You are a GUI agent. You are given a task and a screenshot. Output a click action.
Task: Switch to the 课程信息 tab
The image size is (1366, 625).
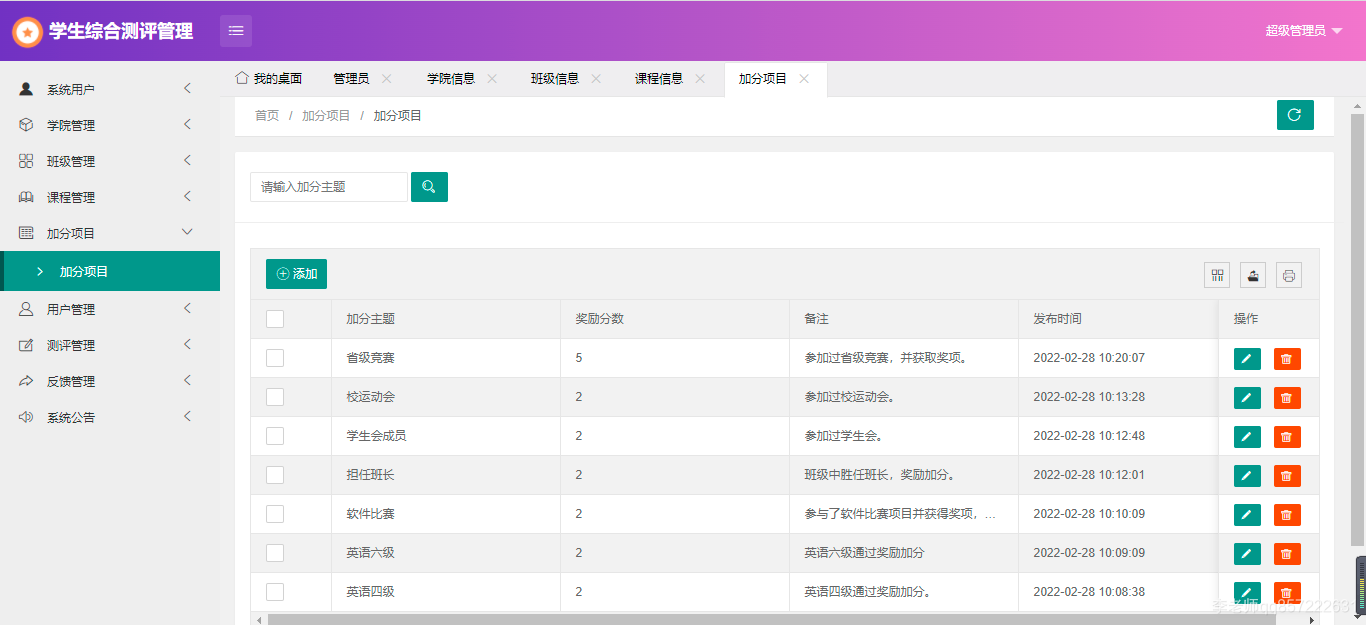tap(659, 79)
